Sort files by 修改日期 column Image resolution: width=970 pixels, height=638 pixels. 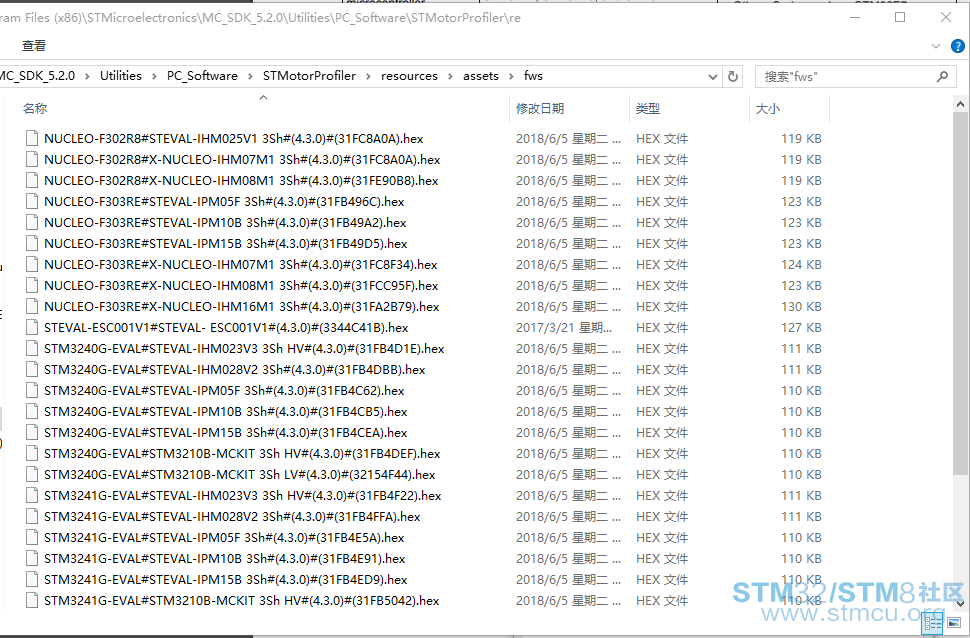[x=540, y=108]
